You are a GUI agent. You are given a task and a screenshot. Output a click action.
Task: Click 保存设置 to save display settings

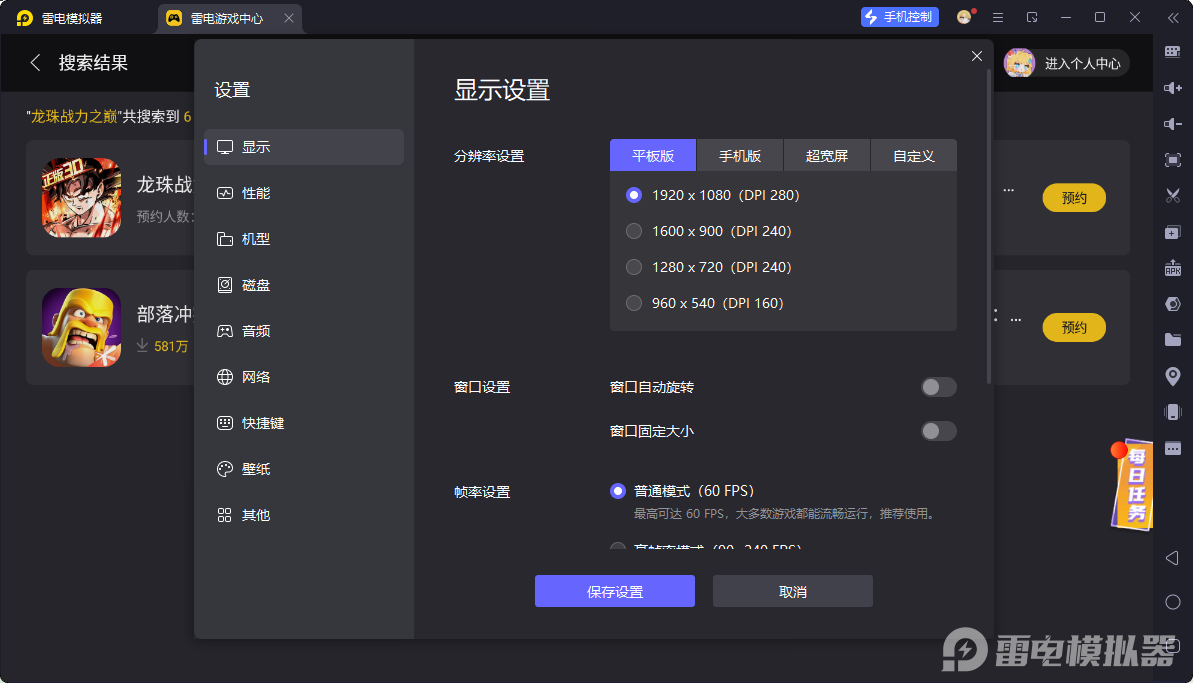(614, 591)
